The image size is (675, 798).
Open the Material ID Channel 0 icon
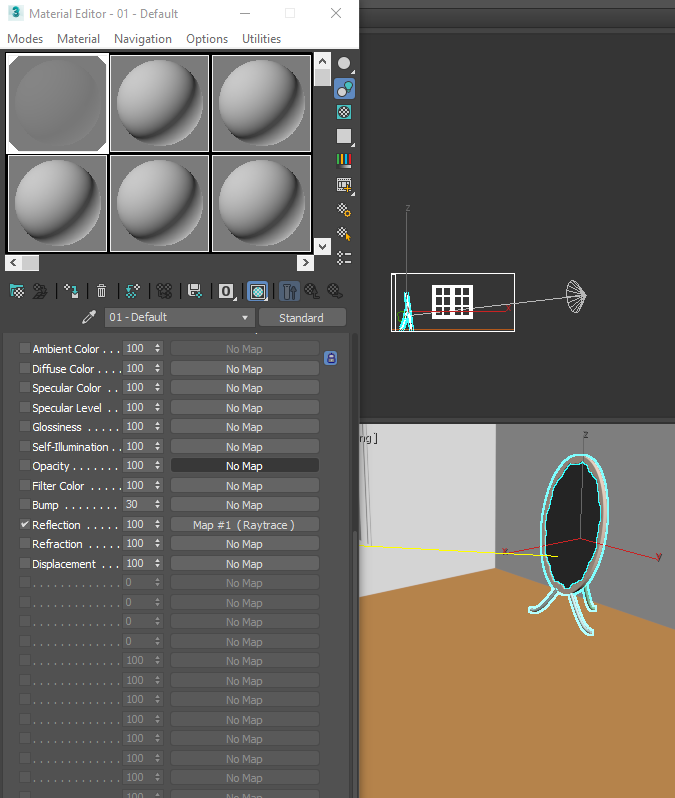[226, 291]
